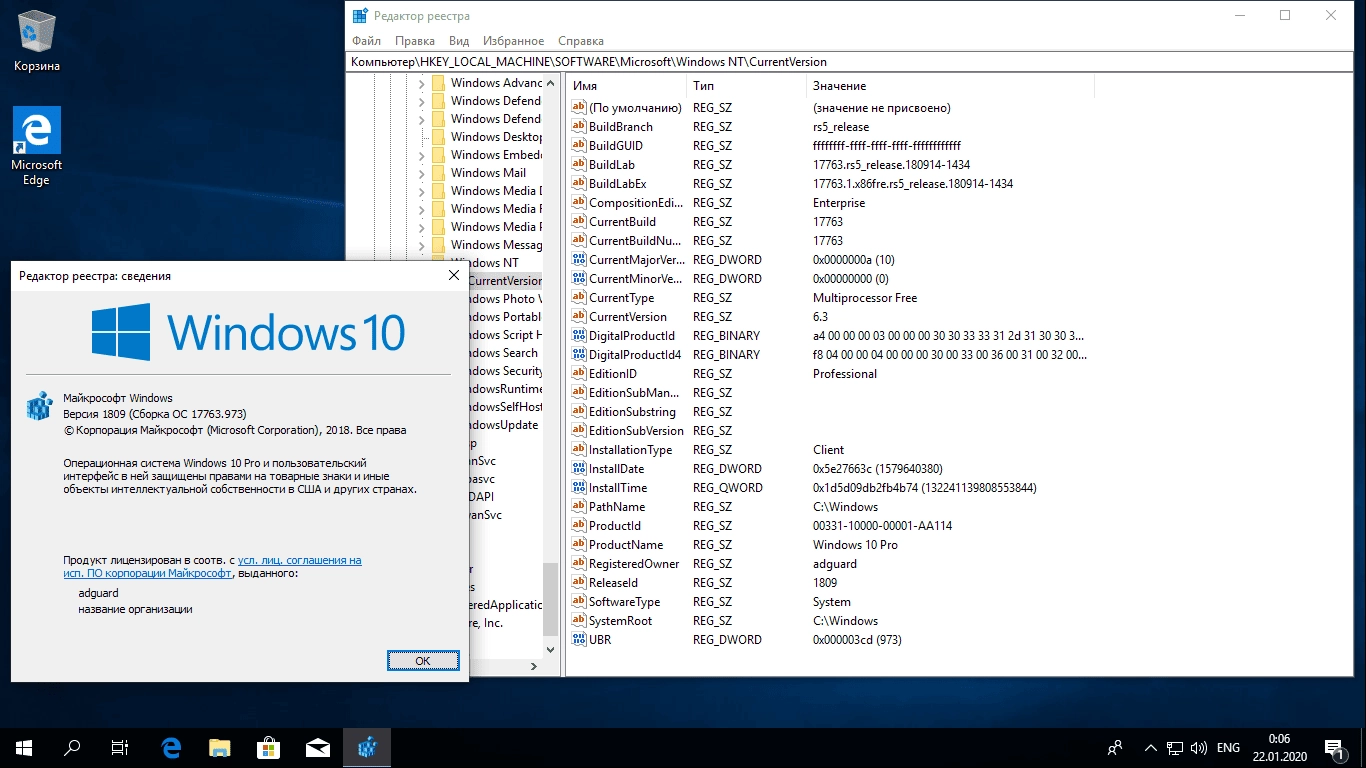This screenshot has width=1366, height=768.
Task: Select the SystemRoot value name
Action: (620, 621)
